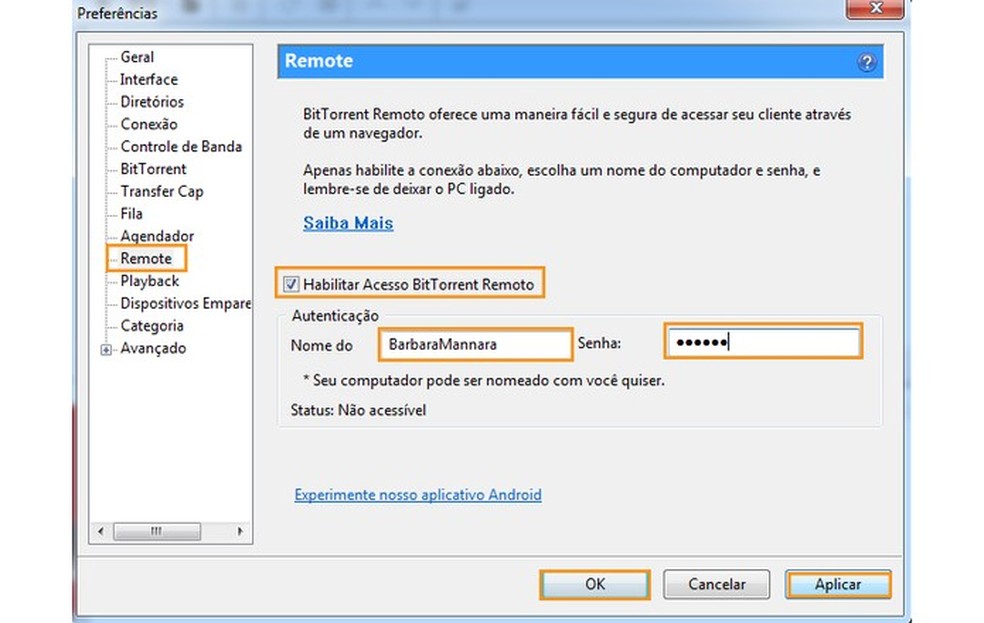This screenshot has height=623, width=984.
Task: Select Categoria in the preferences list
Action: pos(152,326)
